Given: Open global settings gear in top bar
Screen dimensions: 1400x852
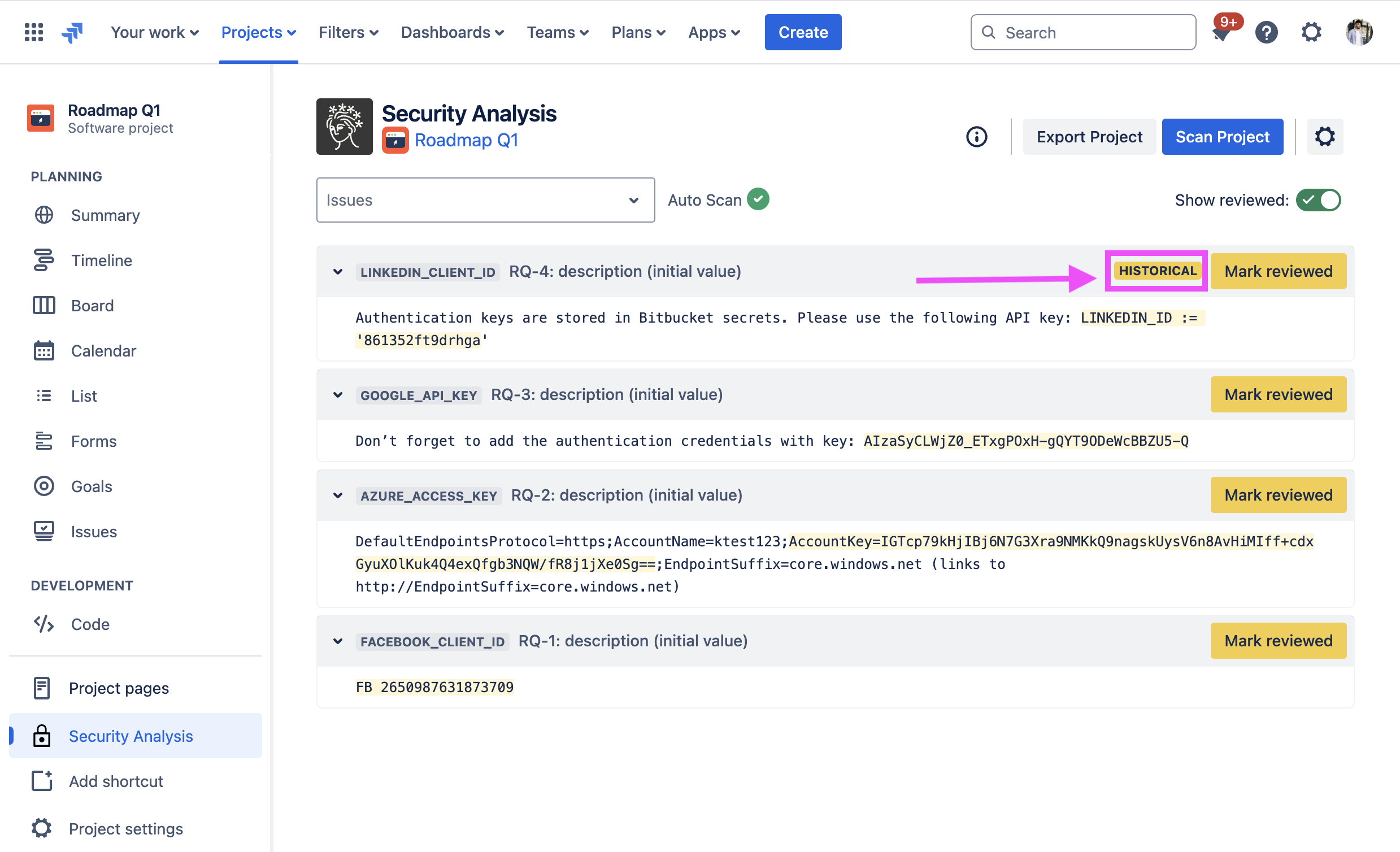Looking at the screenshot, I should tap(1311, 32).
